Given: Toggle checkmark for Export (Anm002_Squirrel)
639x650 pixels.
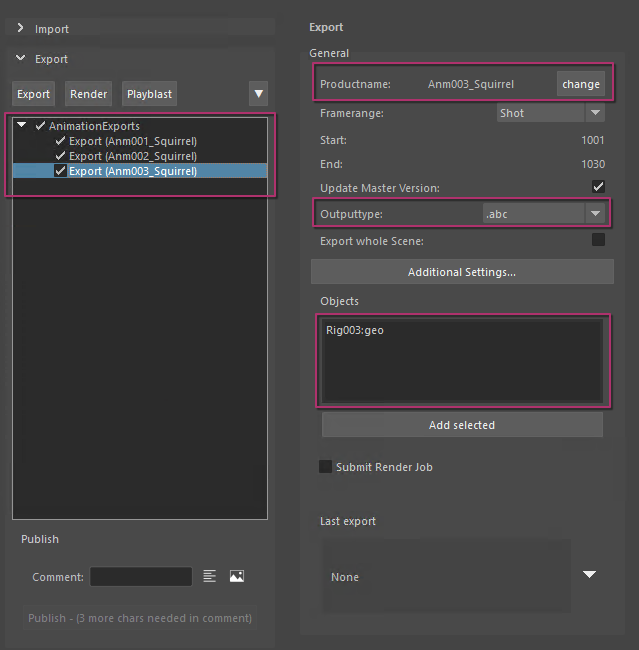Looking at the screenshot, I should [x=60, y=156].
